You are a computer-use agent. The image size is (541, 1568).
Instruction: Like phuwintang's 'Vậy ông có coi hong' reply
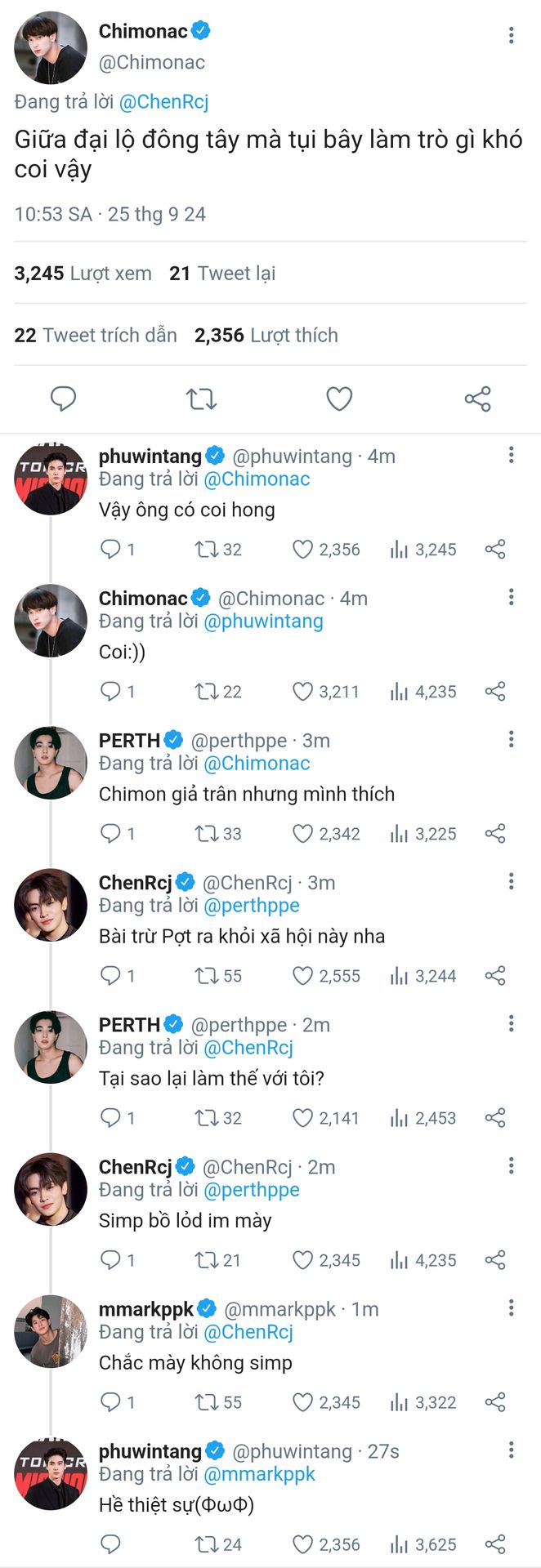[327, 550]
